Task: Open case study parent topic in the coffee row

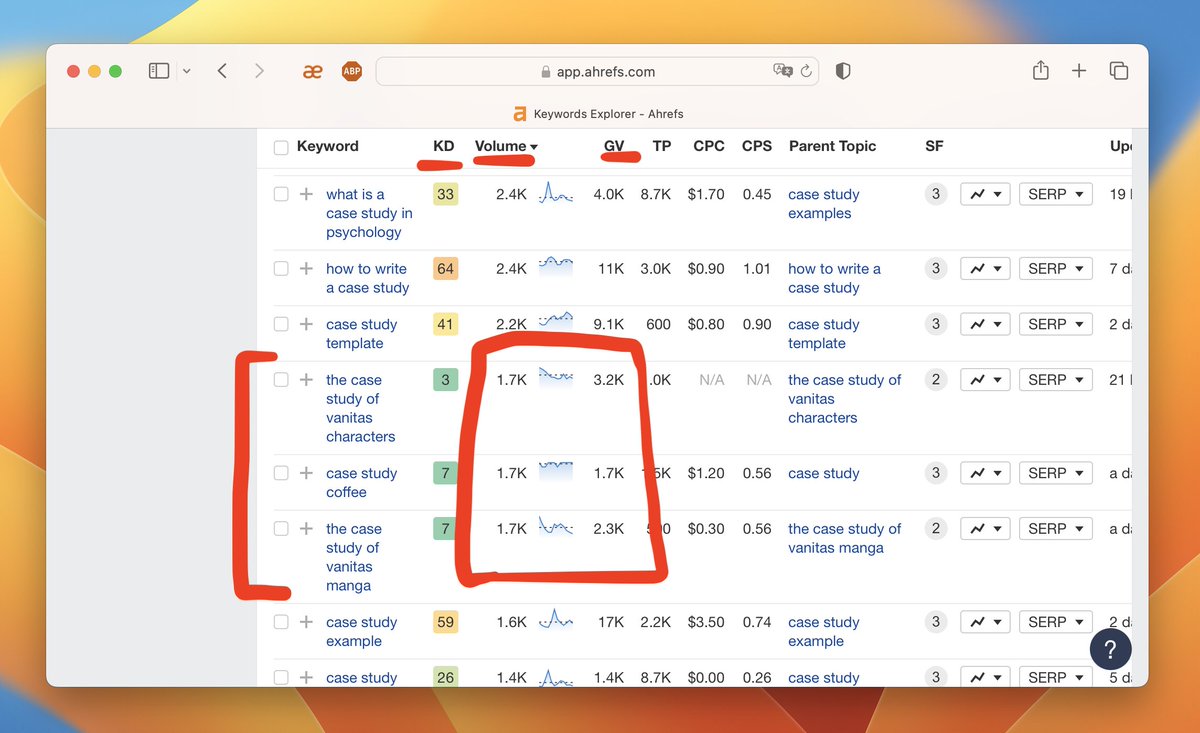Action: (823, 473)
